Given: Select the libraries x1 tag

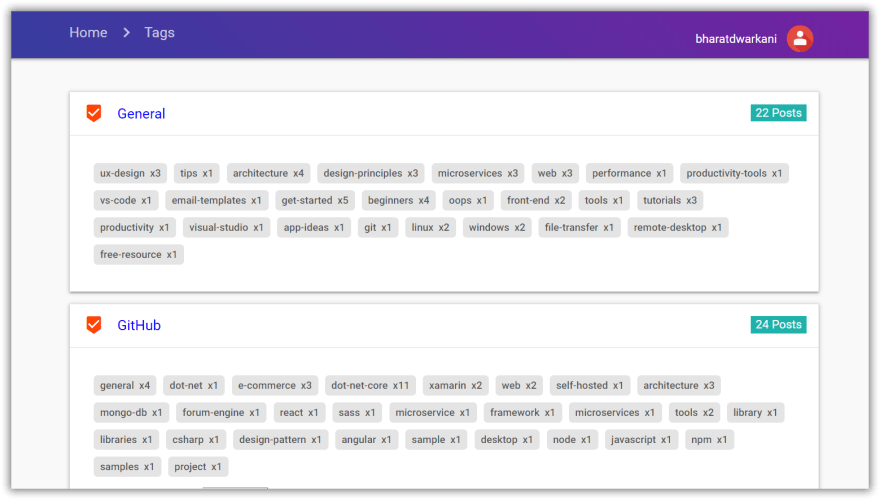Looking at the screenshot, I should (126, 439).
